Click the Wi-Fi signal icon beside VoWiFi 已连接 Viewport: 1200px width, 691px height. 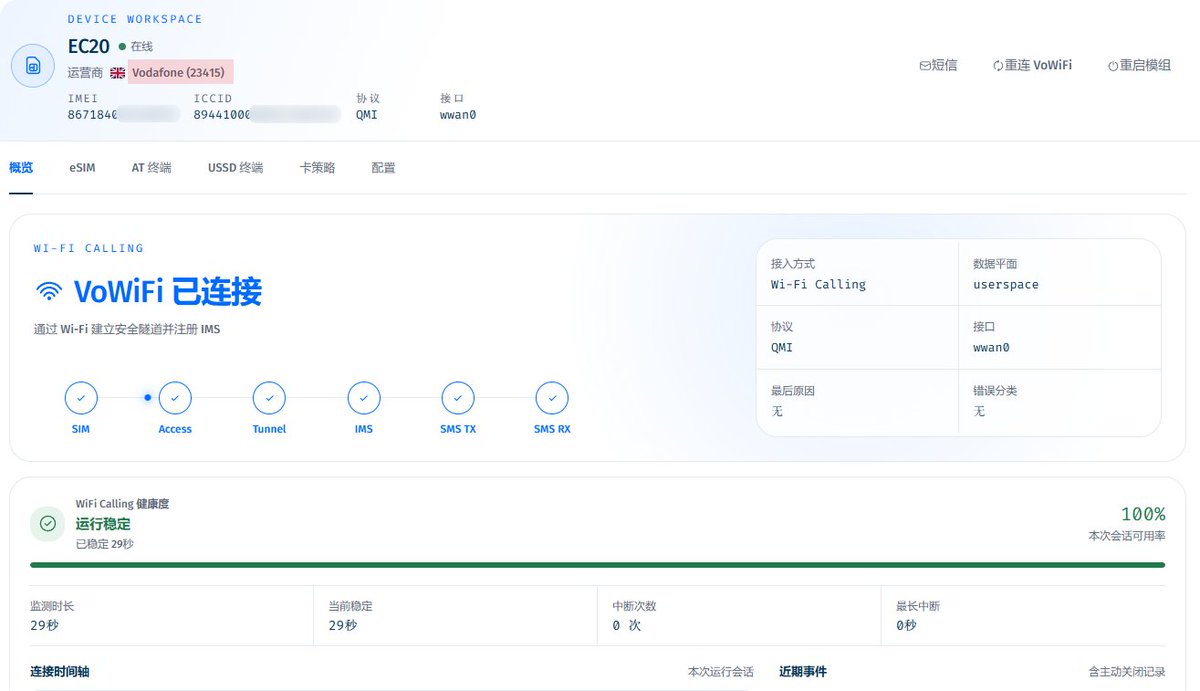coord(48,291)
